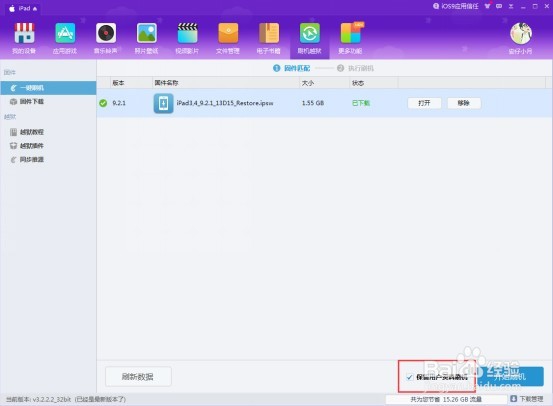
Task: Select One-click Flash (一键刷机) sidebar item
Action: [48, 88]
